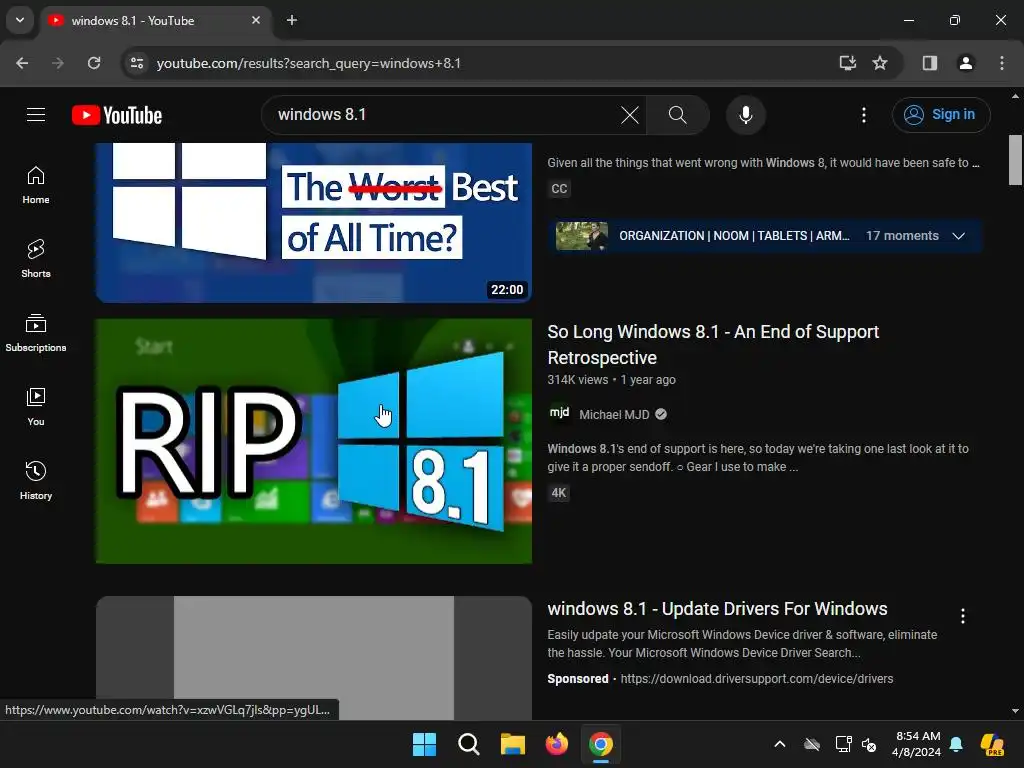
Task: Expand the 17 moments chevron
Action: pyautogui.click(x=959, y=236)
